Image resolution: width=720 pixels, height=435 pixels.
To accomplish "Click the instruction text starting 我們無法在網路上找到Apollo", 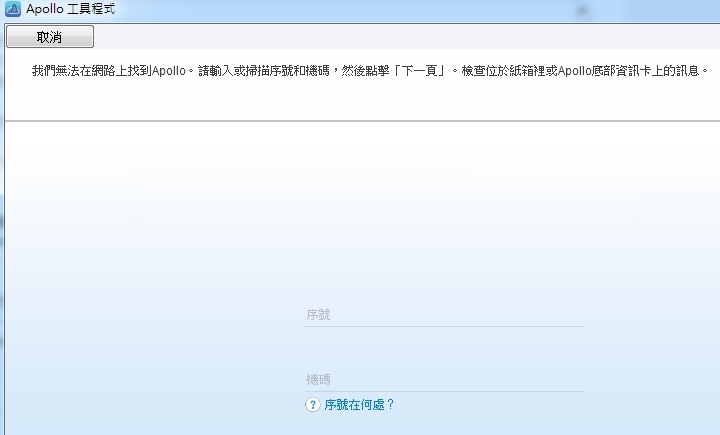I will [x=370, y=71].
